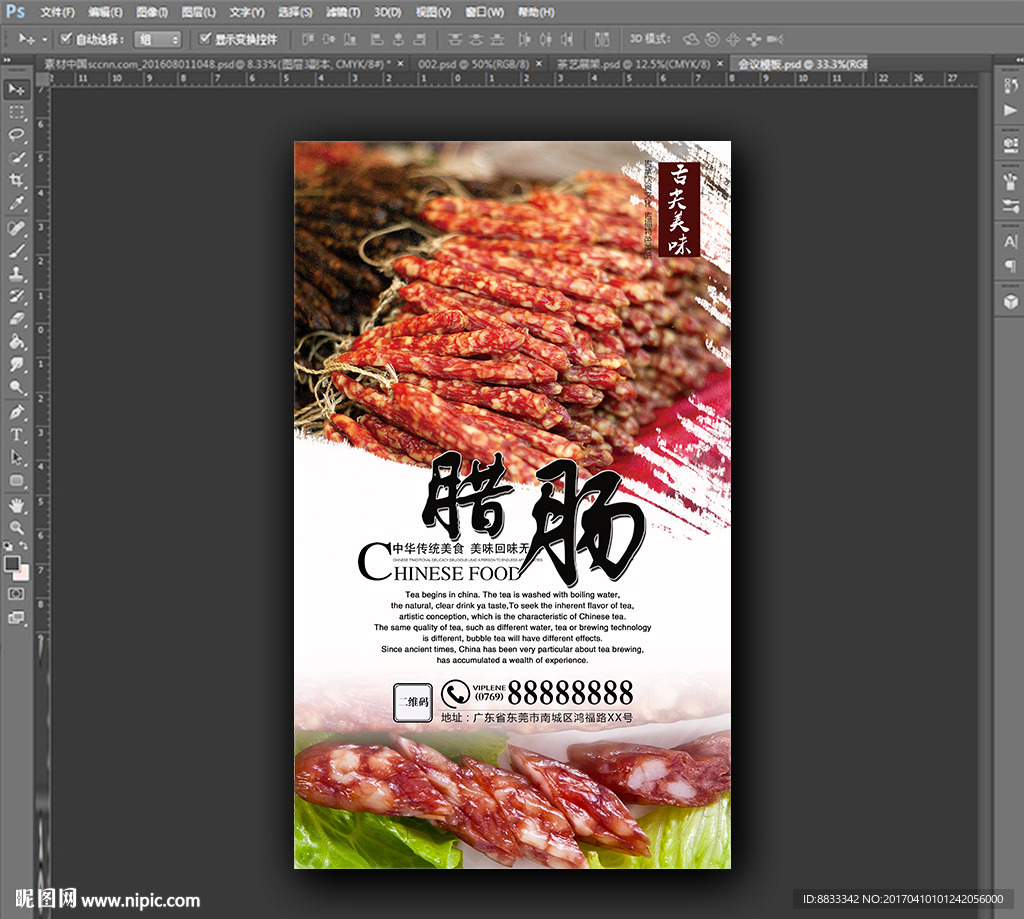Viewport: 1024px width, 919px height.
Task: Select the Zoom tool
Action: [16, 528]
